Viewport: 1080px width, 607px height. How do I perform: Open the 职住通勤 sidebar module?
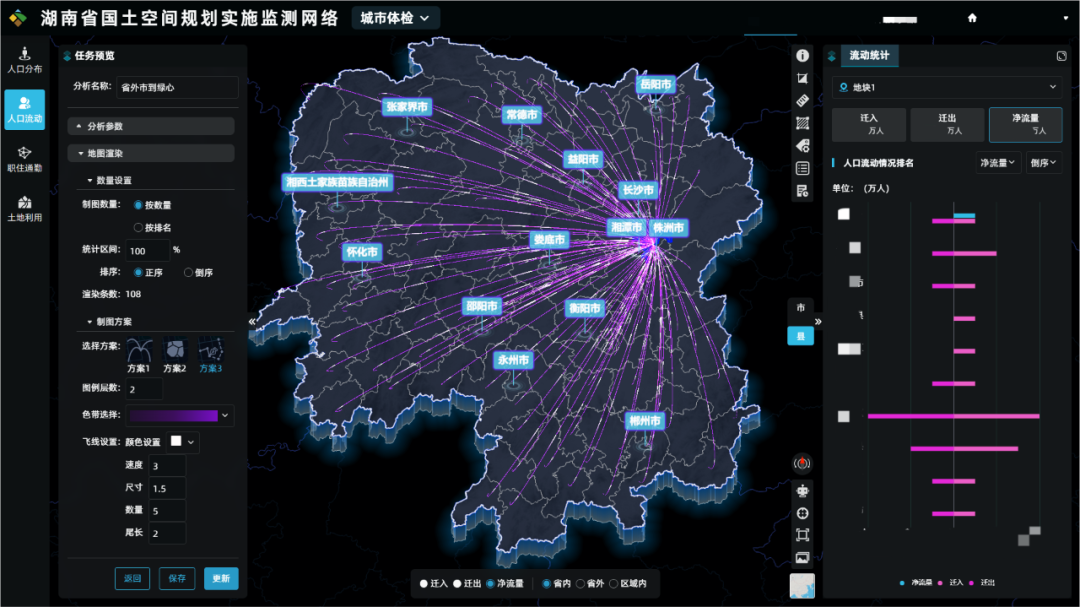[24, 158]
